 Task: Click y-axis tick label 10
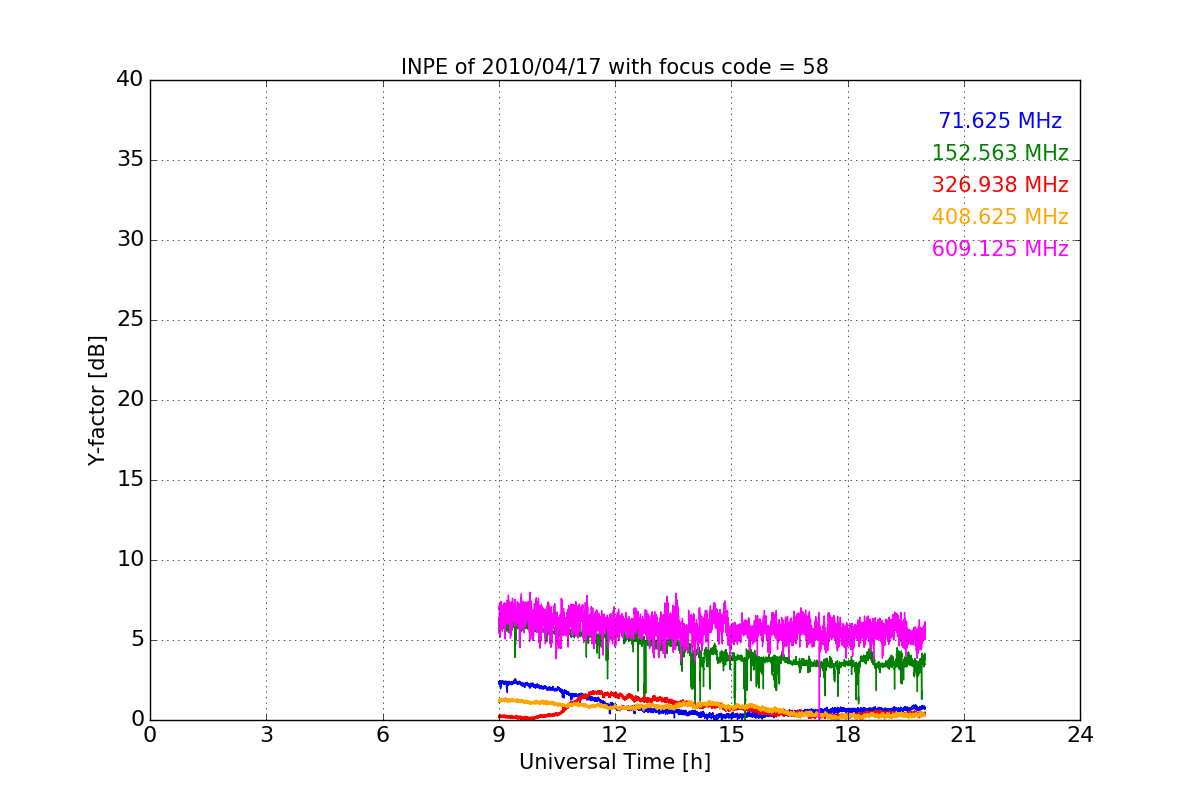(130, 560)
